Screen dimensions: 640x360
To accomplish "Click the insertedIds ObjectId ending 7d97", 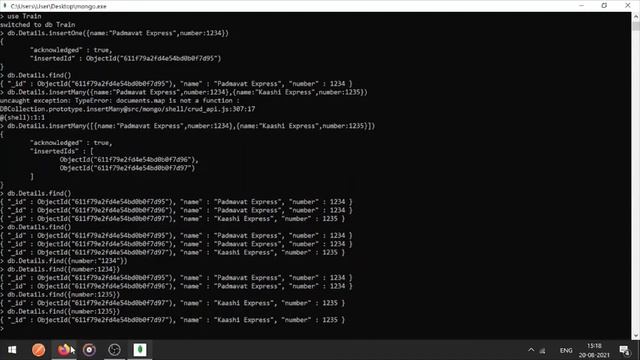I will tap(127, 168).
